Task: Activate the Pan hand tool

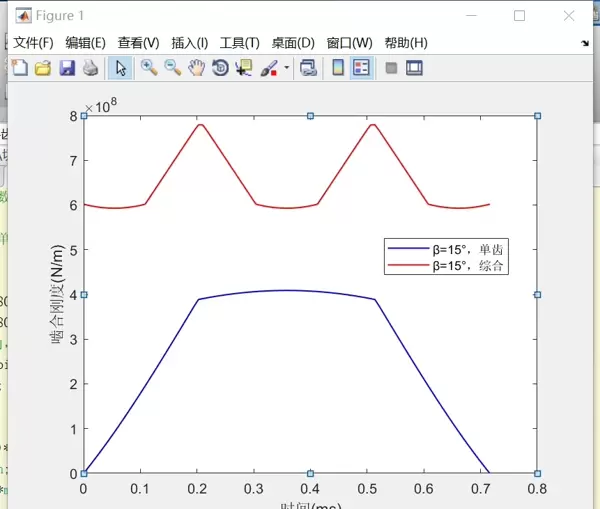Action: [196, 68]
